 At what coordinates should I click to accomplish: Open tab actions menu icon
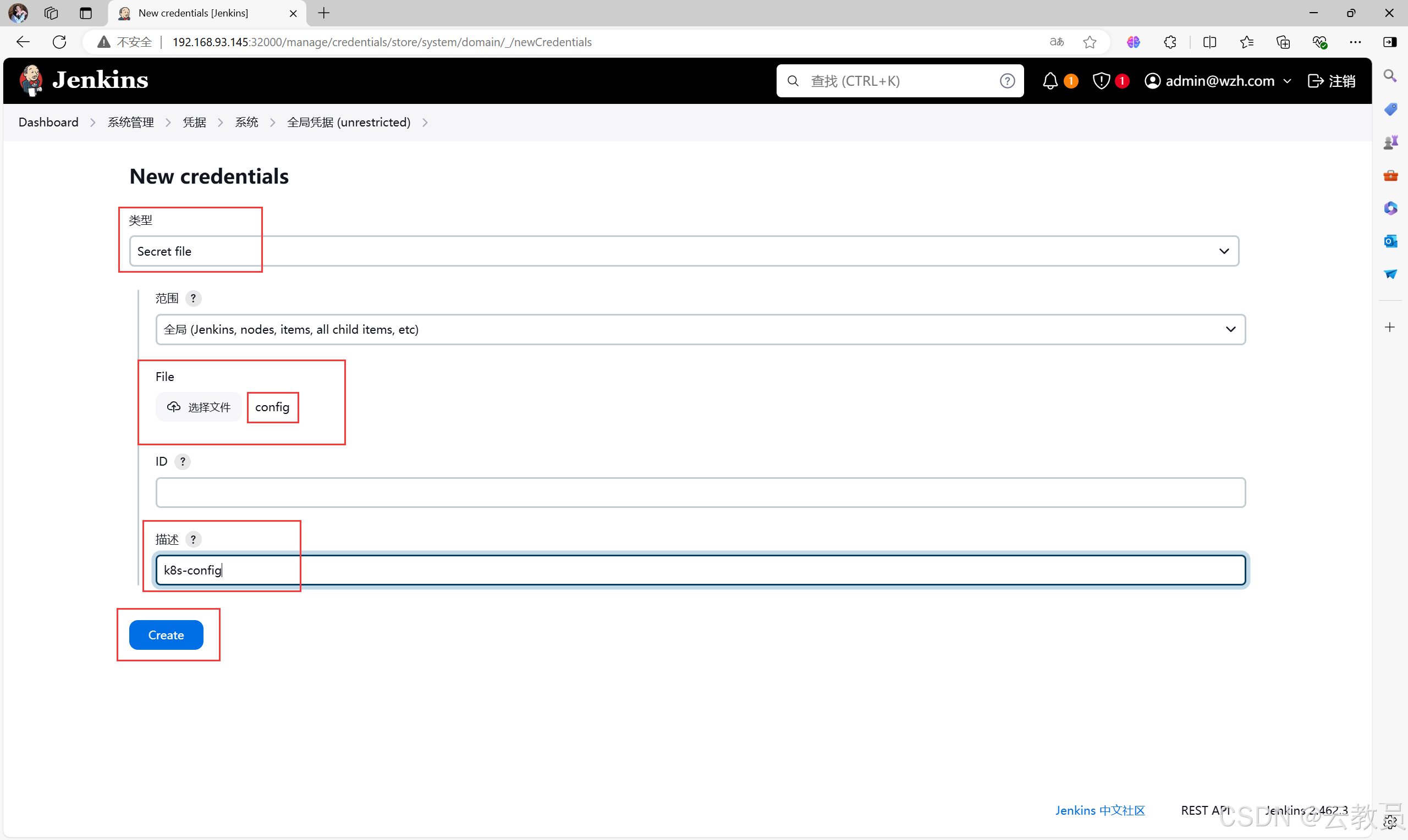(x=85, y=13)
